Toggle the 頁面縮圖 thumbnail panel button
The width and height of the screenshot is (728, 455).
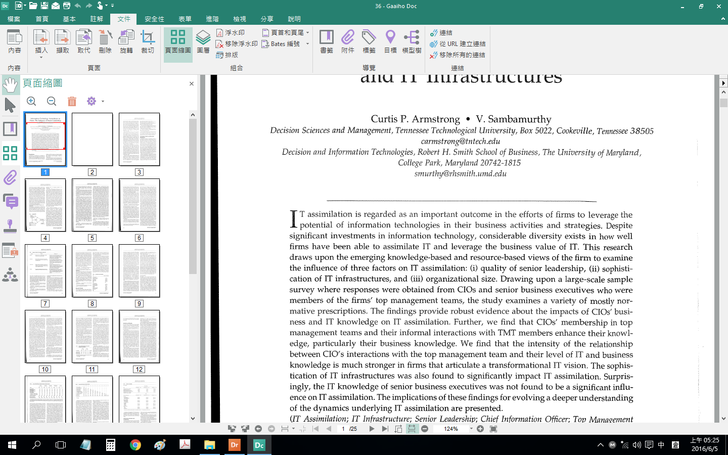point(178,42)
